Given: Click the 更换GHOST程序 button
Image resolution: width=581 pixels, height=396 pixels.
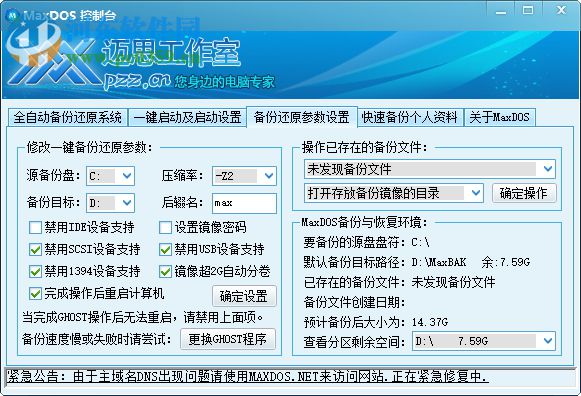Looking at the screenshot, I should 228,339.
